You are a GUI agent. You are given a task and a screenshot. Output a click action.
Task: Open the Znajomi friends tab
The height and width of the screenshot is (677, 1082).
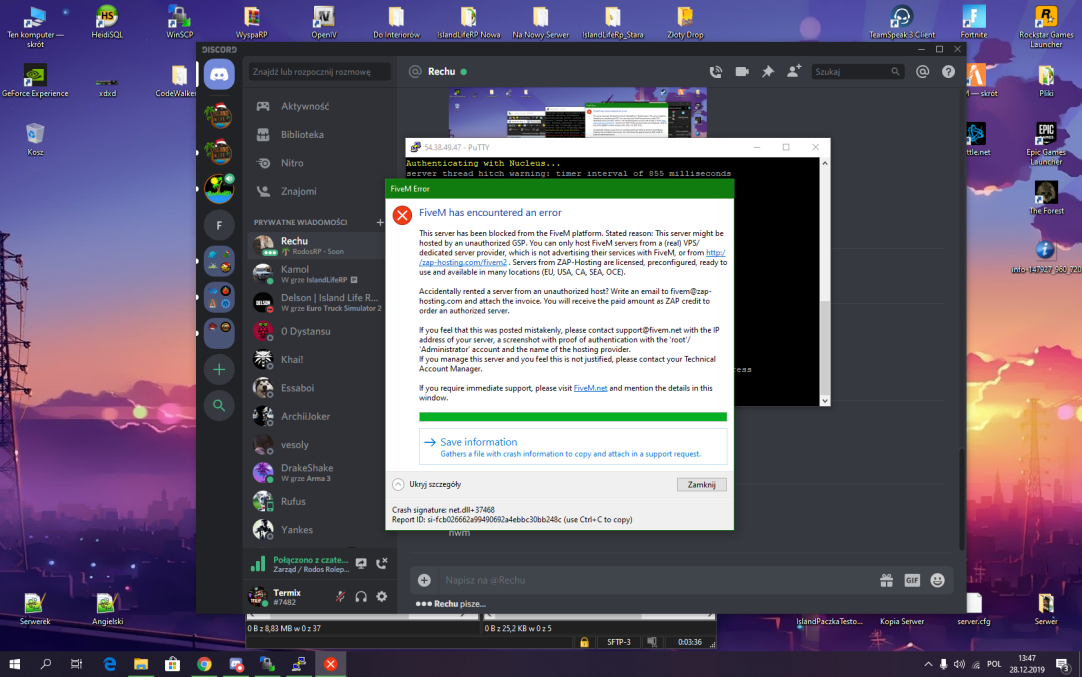pos(298,191)
